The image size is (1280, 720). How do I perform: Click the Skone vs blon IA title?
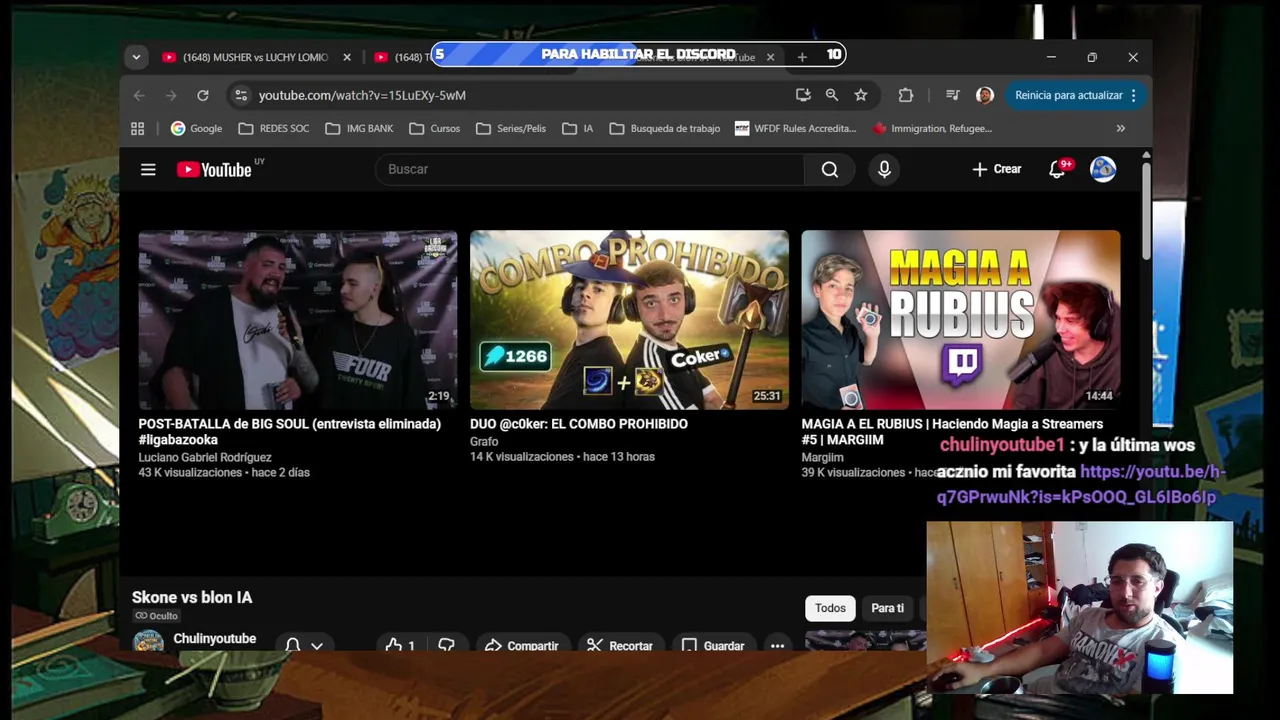click(192, 597)
